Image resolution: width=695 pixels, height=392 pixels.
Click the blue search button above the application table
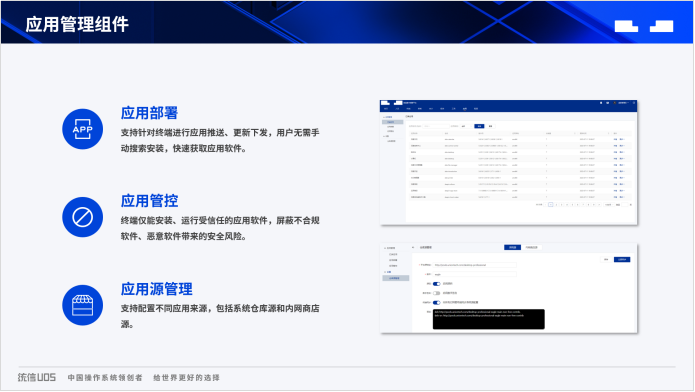pyautogui.click(x=479, y=126)
